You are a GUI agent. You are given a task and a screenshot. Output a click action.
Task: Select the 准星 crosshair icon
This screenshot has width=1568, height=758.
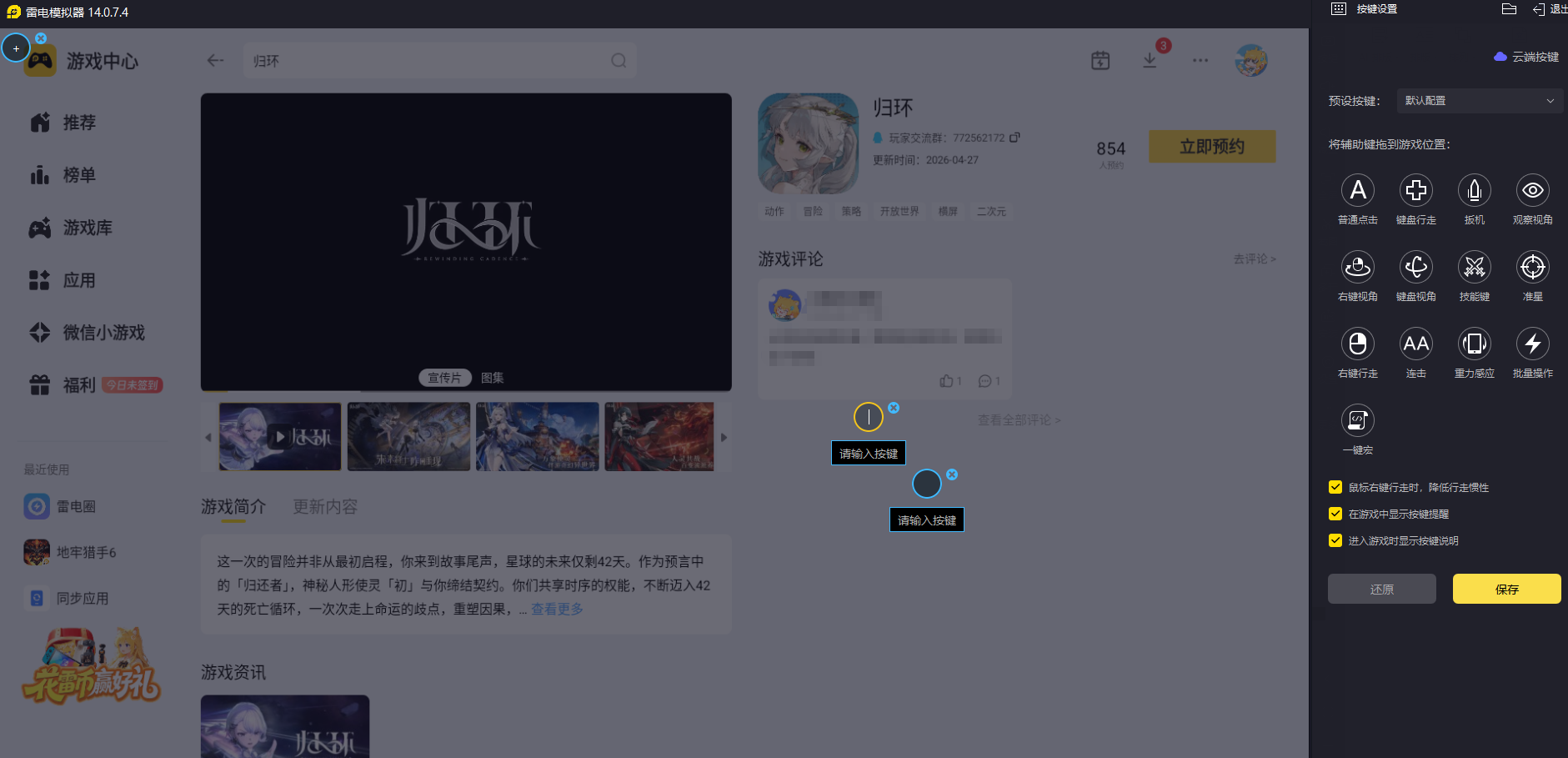(1533, 267)
